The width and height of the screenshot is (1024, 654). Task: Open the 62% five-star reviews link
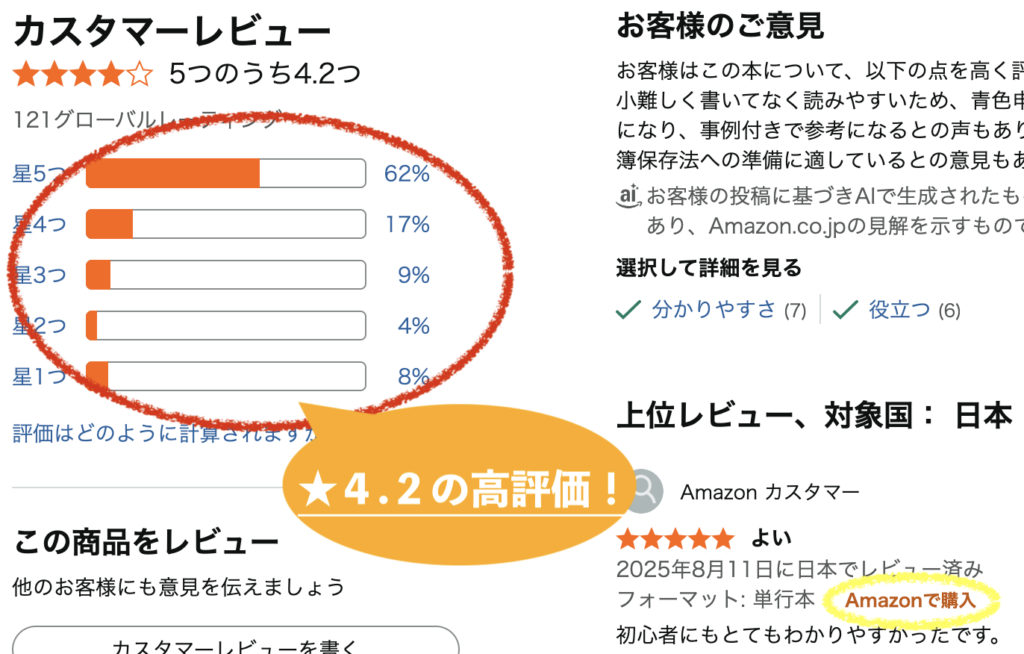[x=407, y=174]
